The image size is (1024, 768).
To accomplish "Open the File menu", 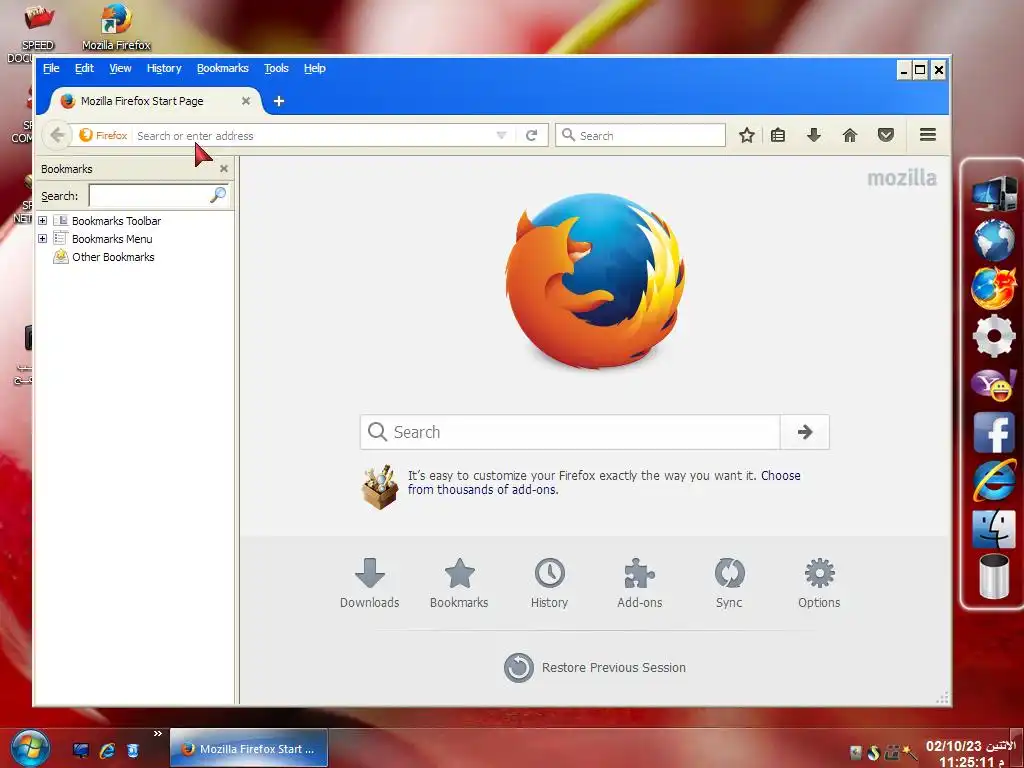I will click(x=51, y=68).
